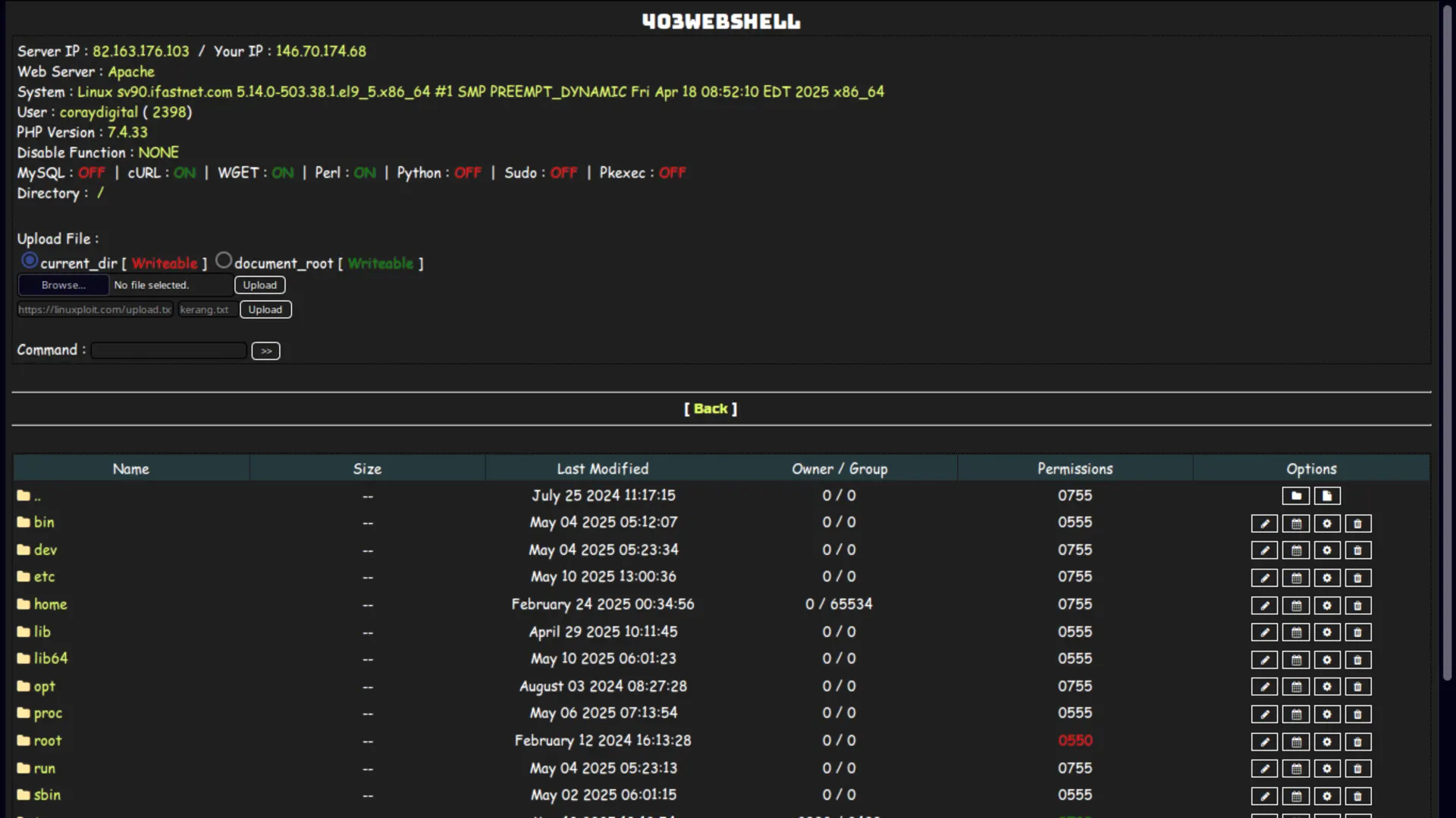Click the [ Back ] link
Image resolution: width=1456 pixels, height=818 pixels.
711,409
